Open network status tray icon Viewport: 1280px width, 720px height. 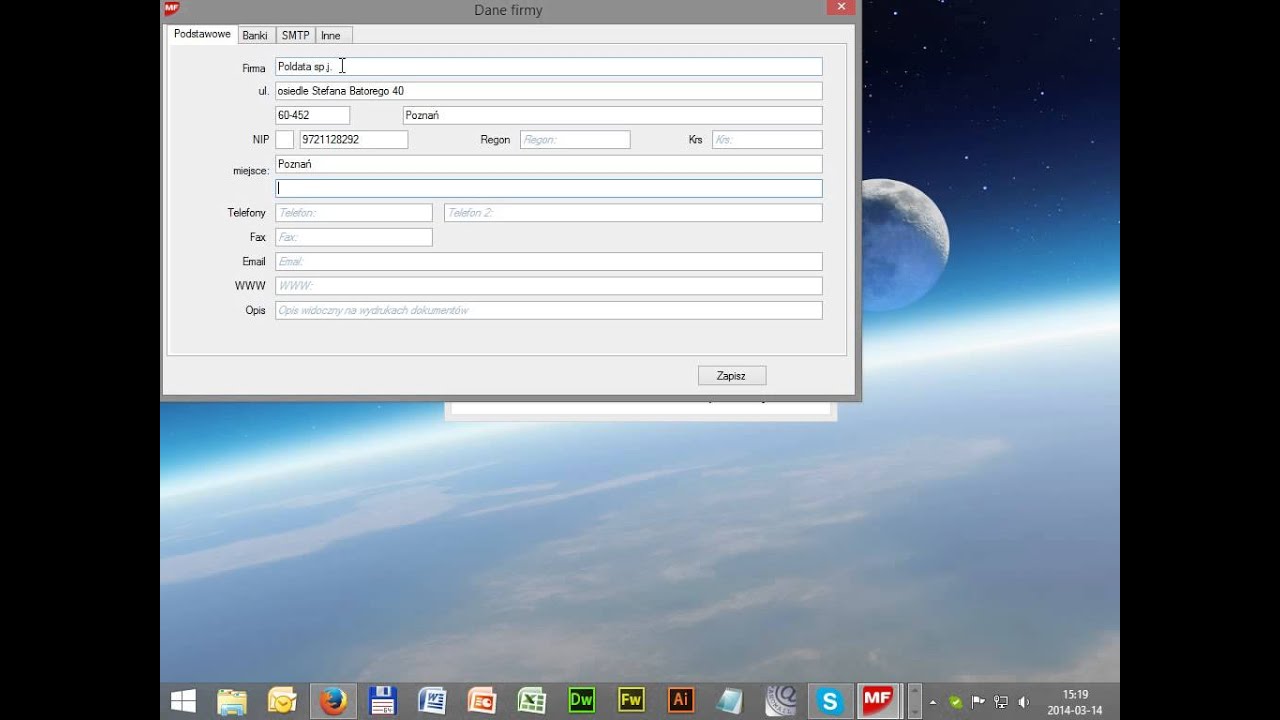(x=1001, y=702)
